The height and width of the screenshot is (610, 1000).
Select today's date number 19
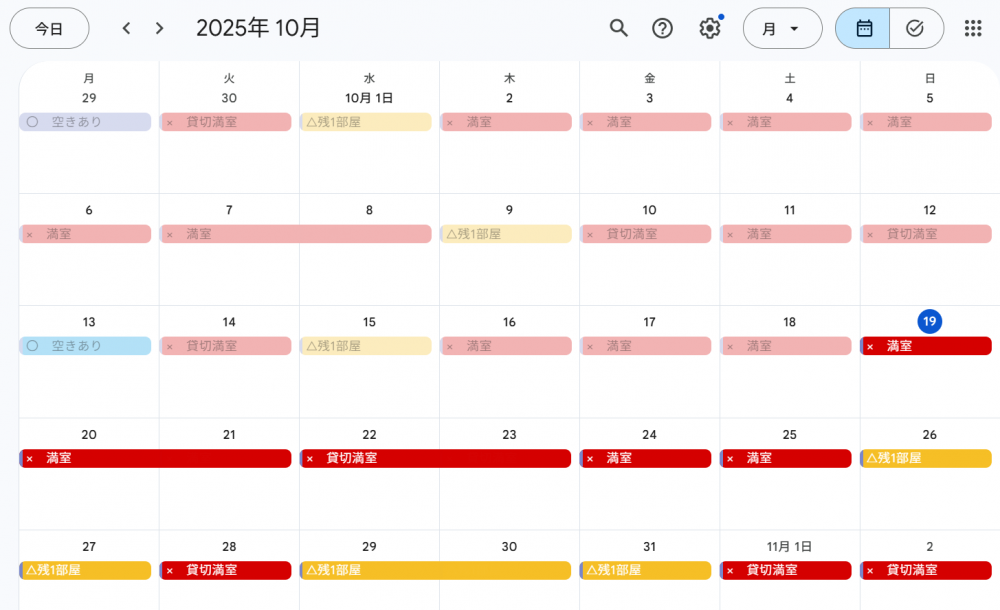tap(929, 322)
